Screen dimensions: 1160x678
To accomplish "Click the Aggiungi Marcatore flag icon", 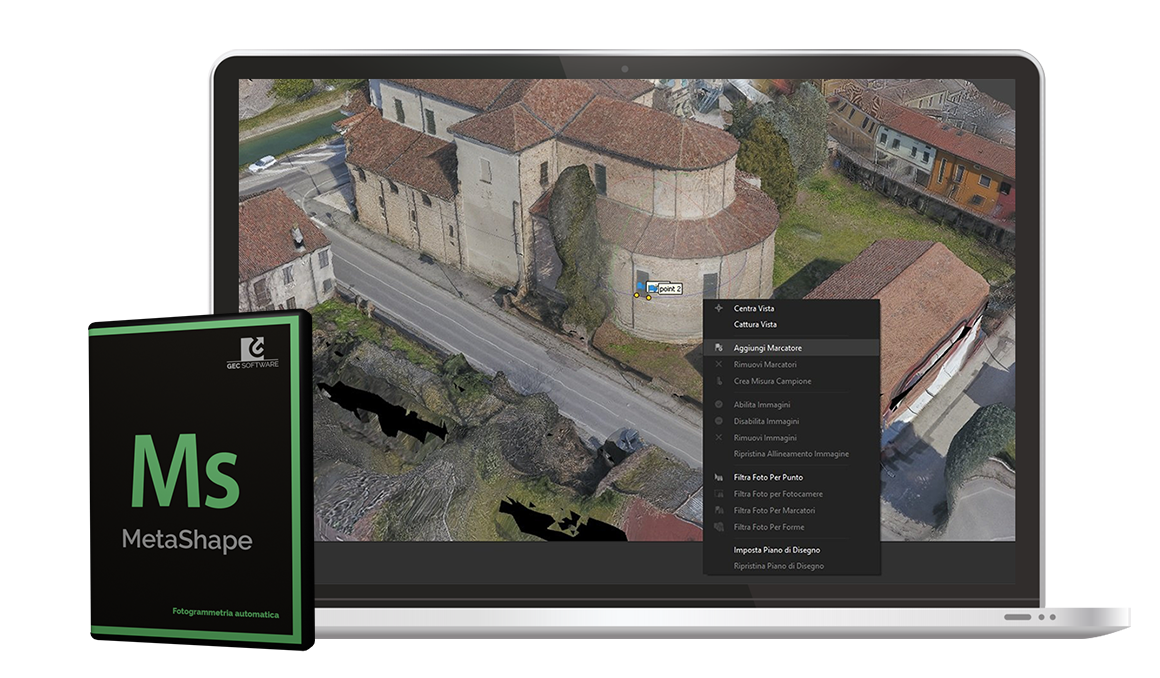I will click(718, 347).
